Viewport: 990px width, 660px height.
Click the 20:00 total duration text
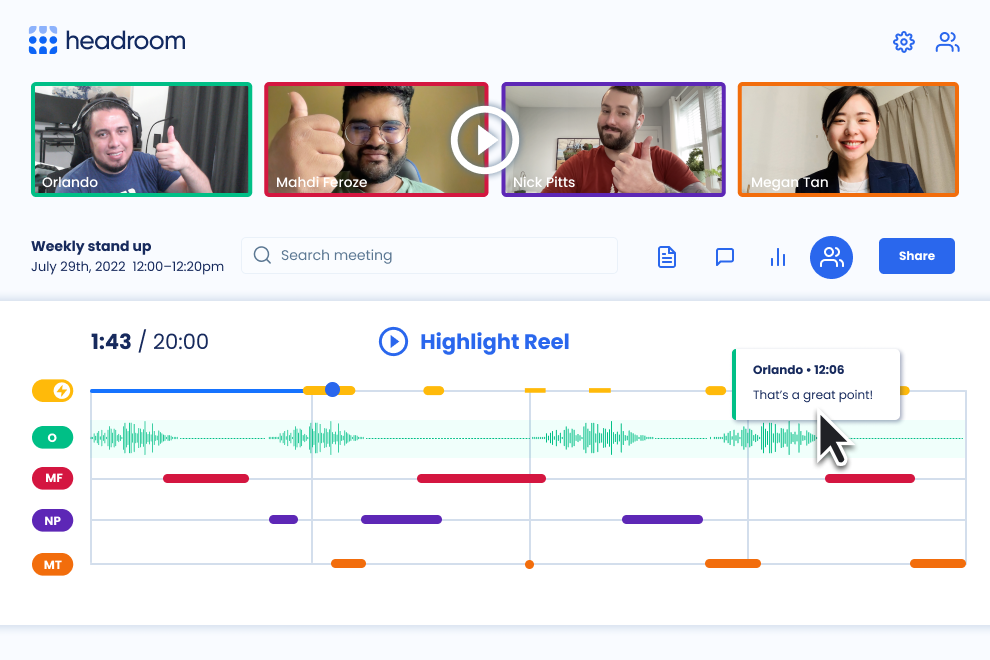click(181, 342)
